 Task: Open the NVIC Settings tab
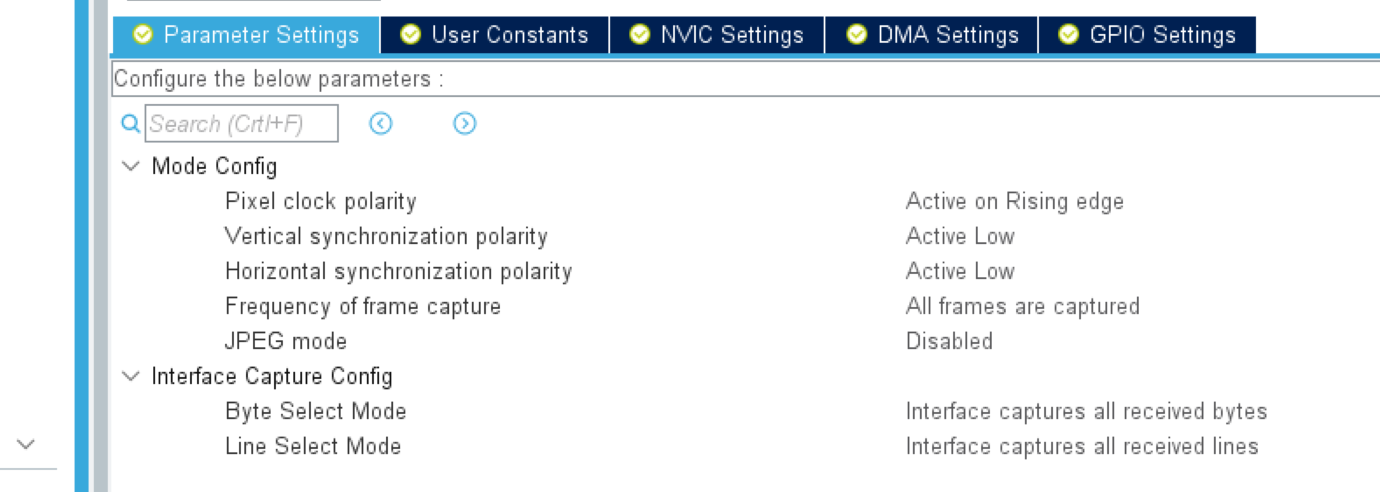pos(731,35)
